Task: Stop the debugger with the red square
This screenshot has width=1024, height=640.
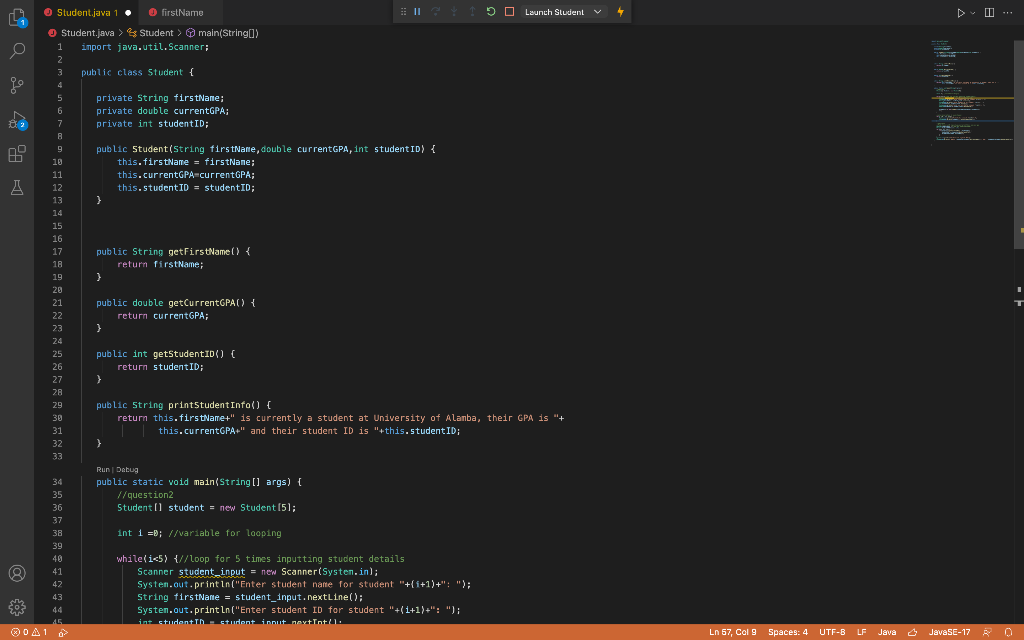Action: 509,11
